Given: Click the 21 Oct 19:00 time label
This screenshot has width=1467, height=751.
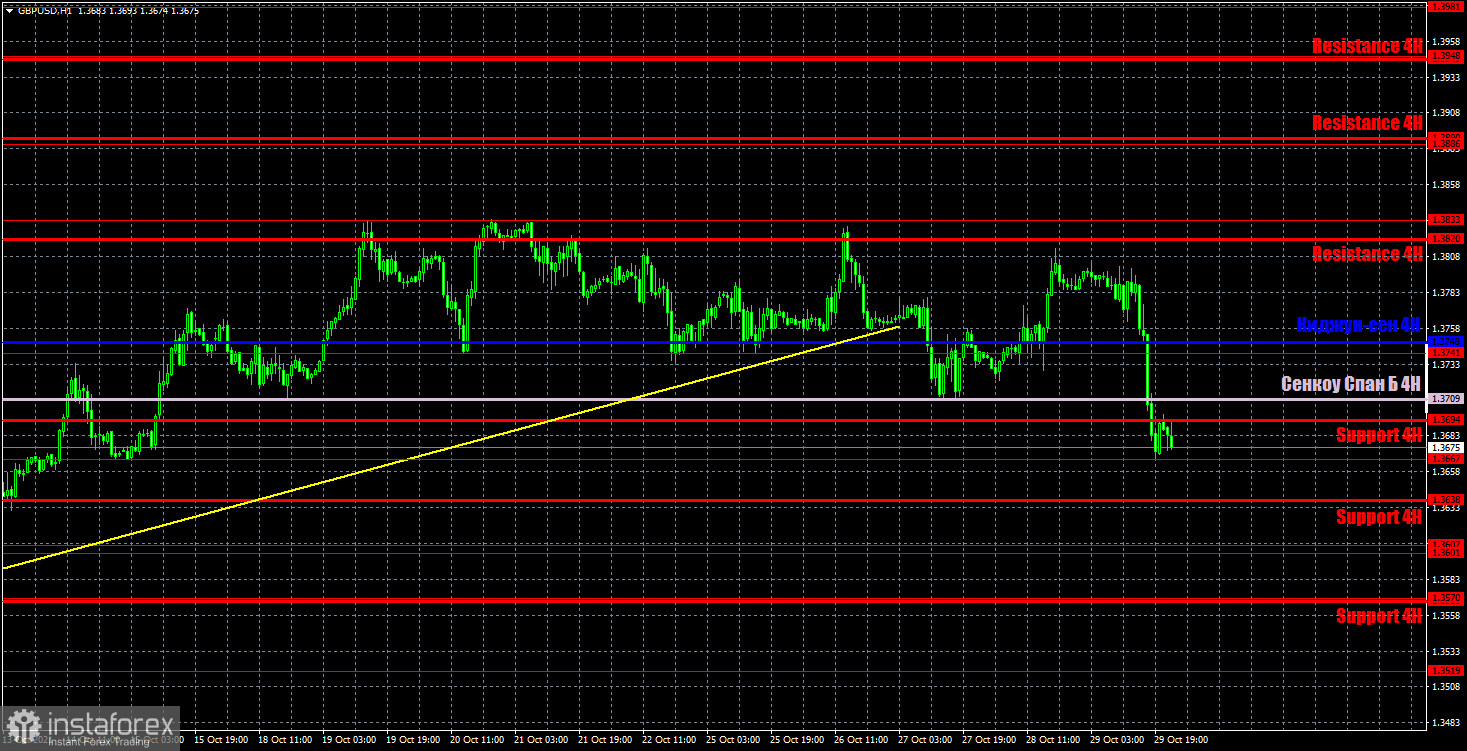Looking at the screenshot, I should coord(606,741).
